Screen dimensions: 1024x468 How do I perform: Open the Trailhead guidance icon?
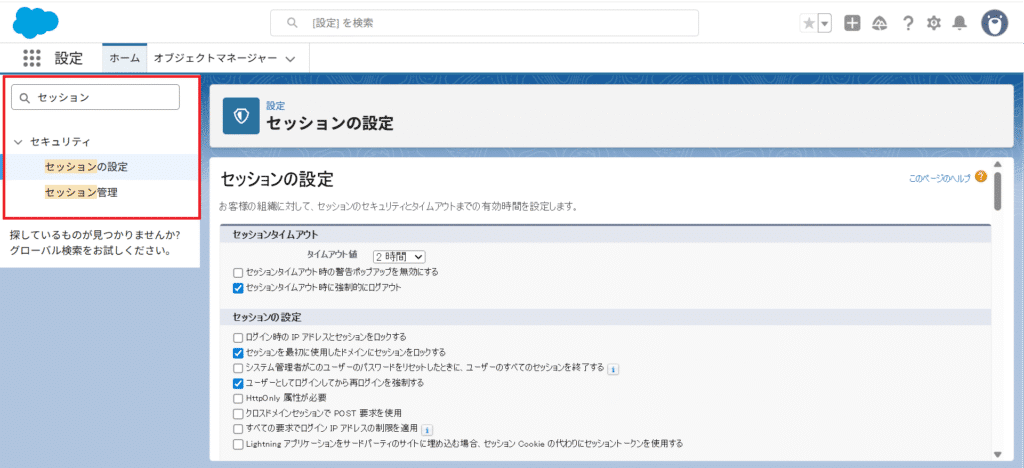pos(880,23)
